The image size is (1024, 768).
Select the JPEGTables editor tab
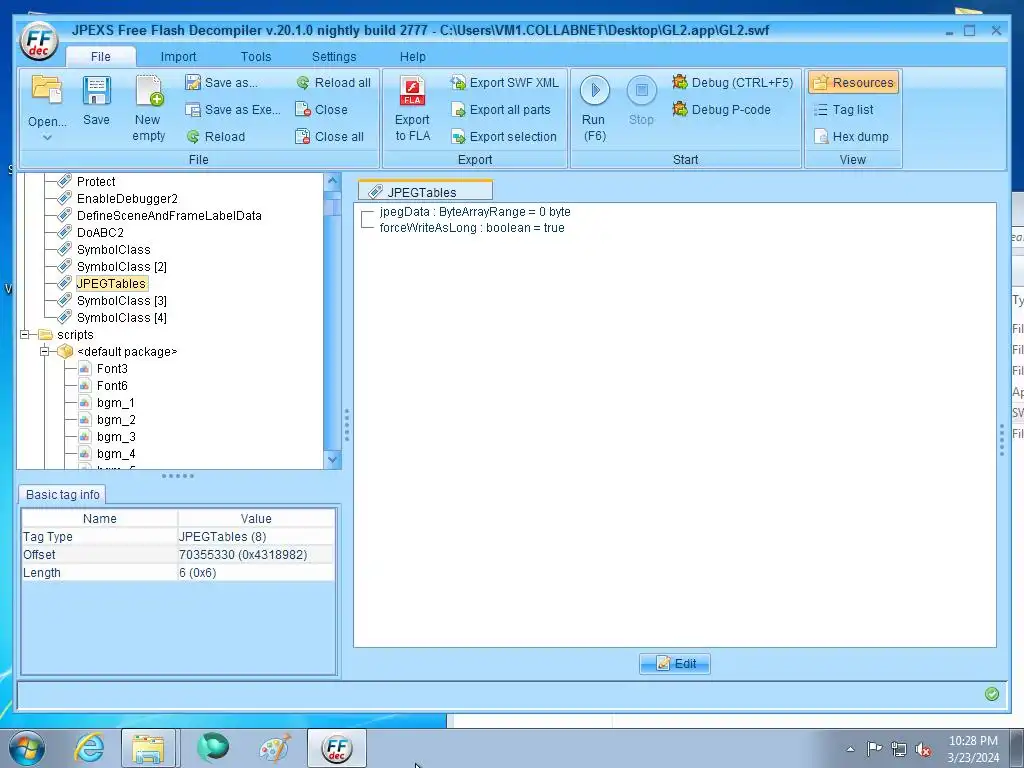[x=425, y=191]
